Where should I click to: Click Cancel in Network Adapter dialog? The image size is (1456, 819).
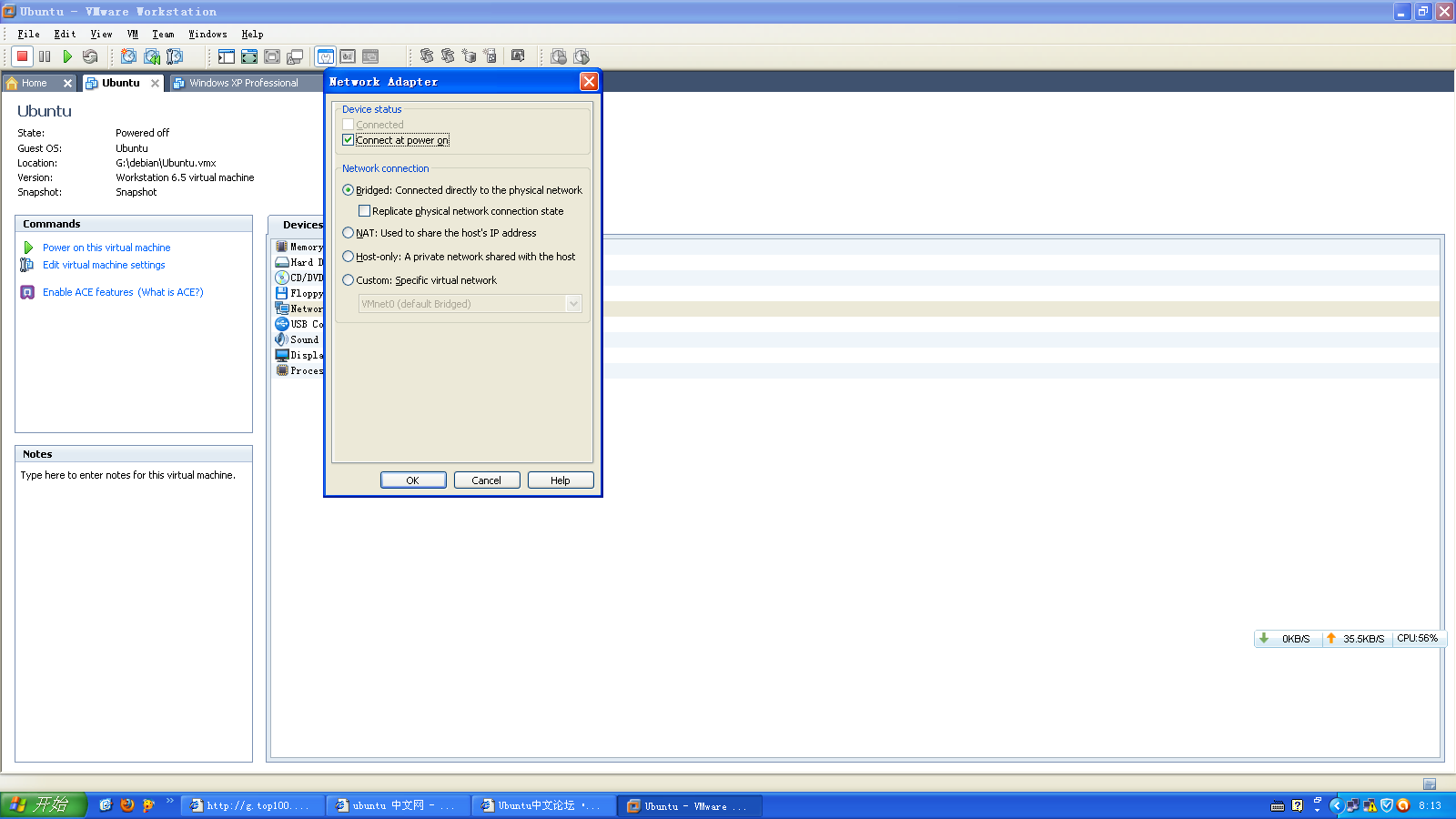coord(487,480)
